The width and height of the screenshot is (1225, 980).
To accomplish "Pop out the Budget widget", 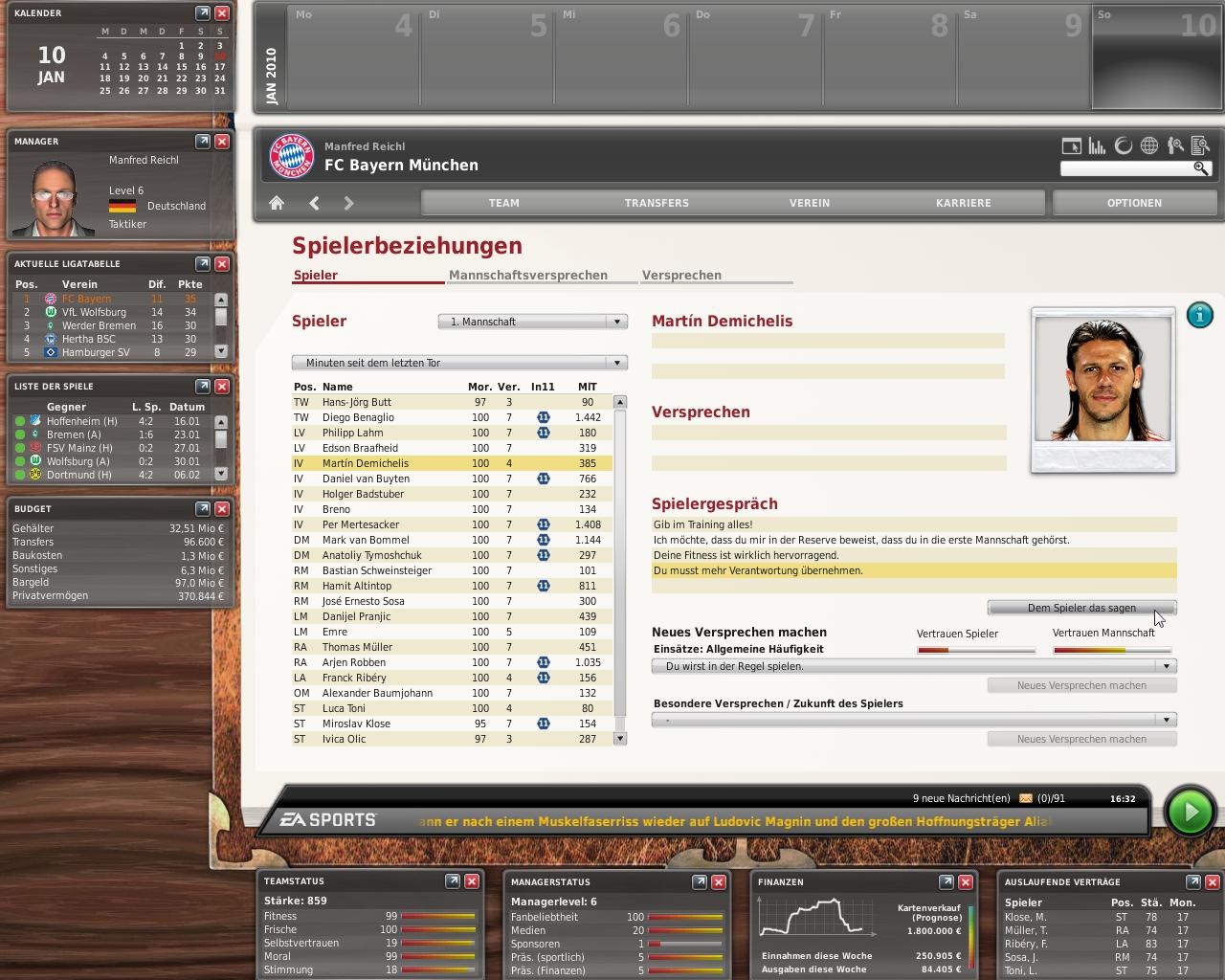I will [203, 509].
